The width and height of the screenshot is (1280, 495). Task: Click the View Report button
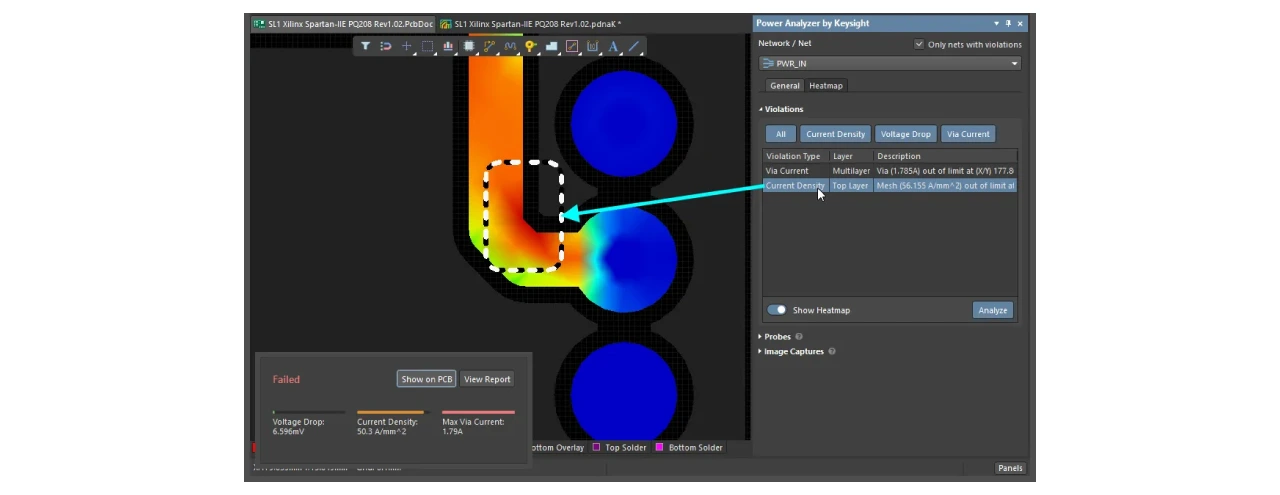pos(487,379)
